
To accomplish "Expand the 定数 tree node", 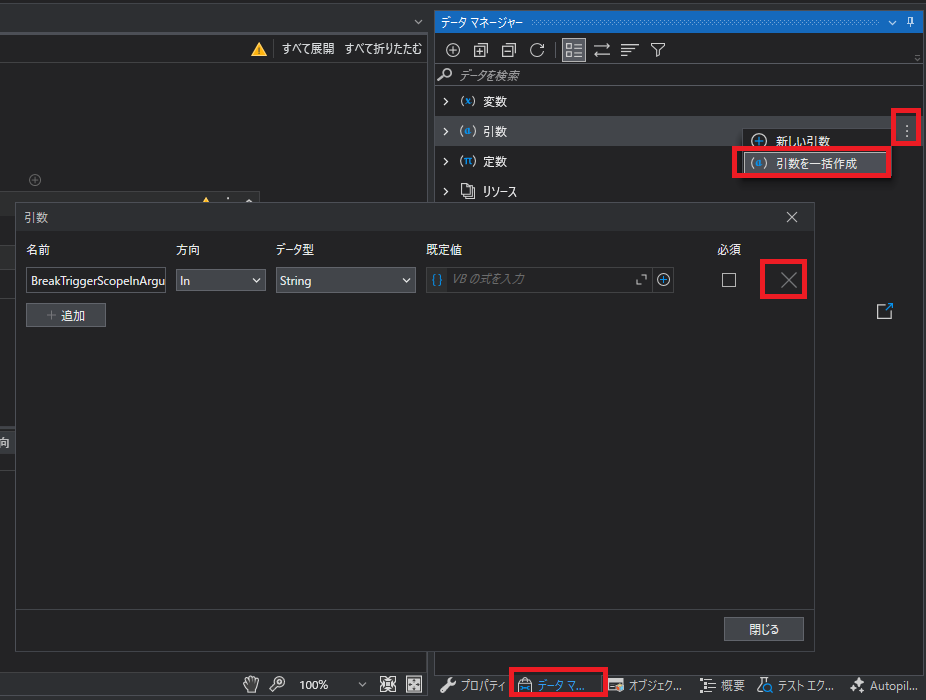I will (446, 161).
